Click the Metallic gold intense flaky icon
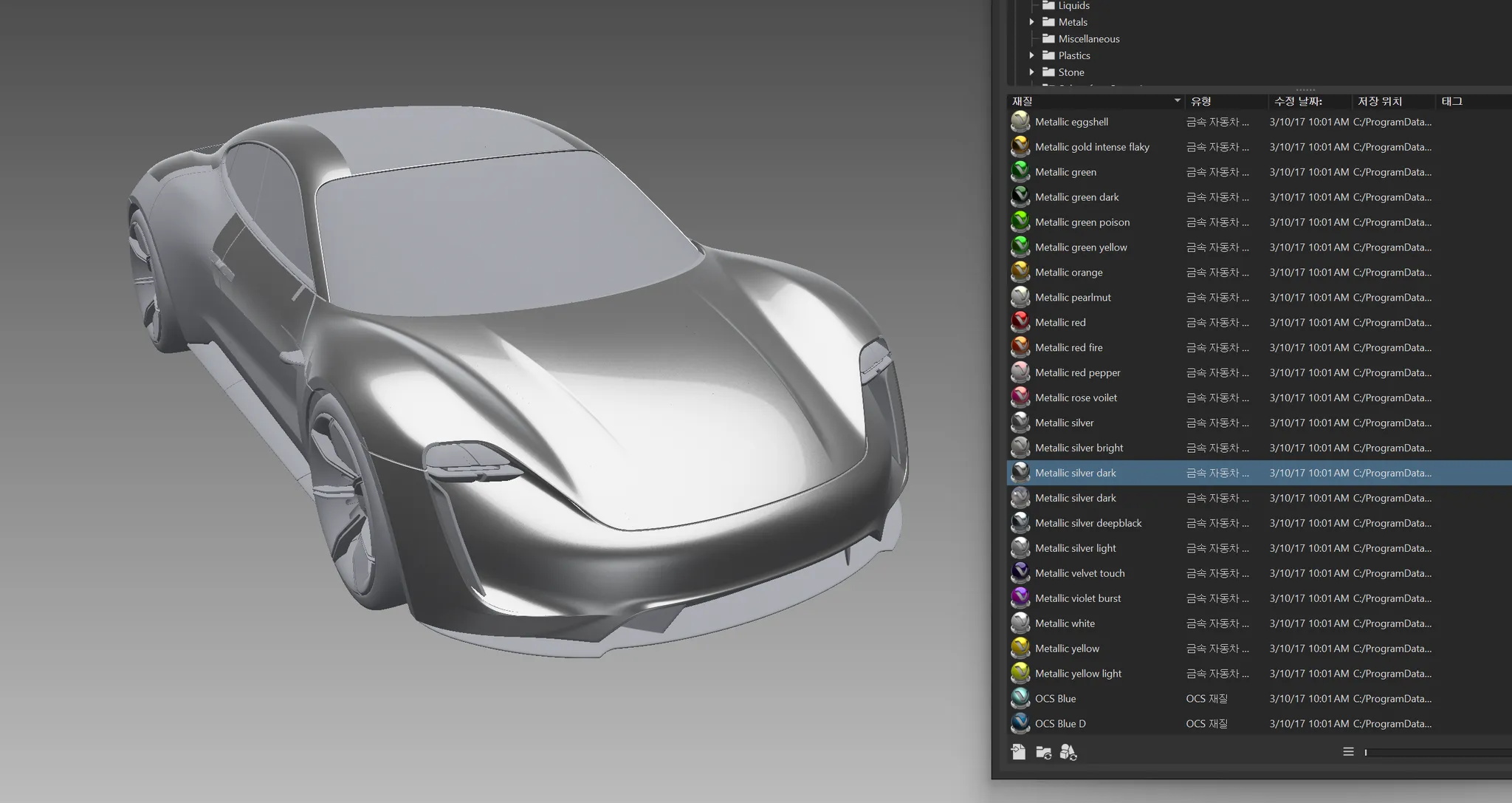The width and height of the screenshot is (1512, 803). tap(1020, 147)
